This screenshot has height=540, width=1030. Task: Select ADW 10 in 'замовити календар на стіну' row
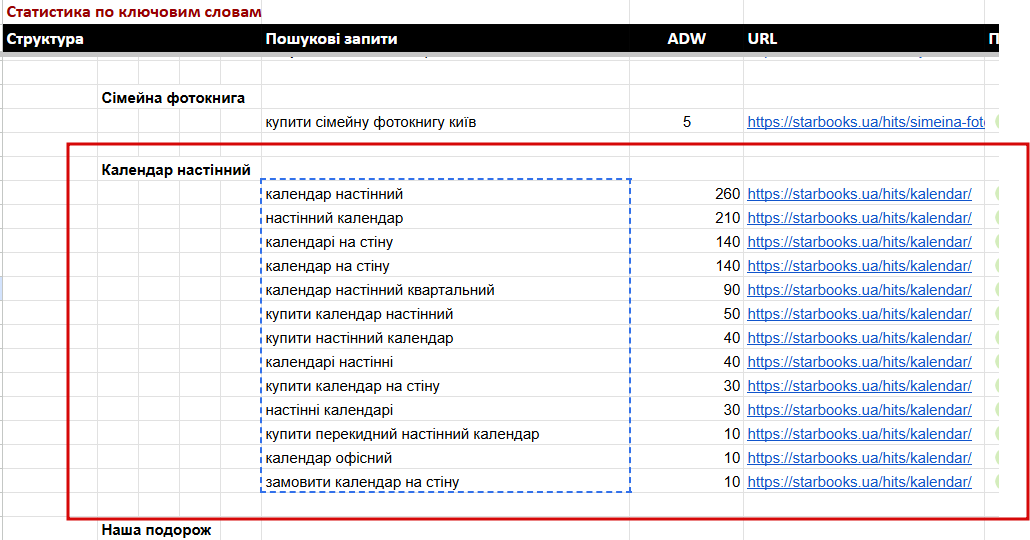[732, 482]
